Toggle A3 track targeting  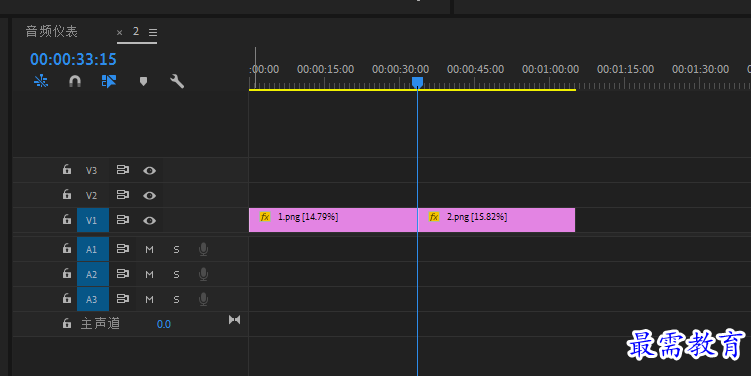click(93, 299)
